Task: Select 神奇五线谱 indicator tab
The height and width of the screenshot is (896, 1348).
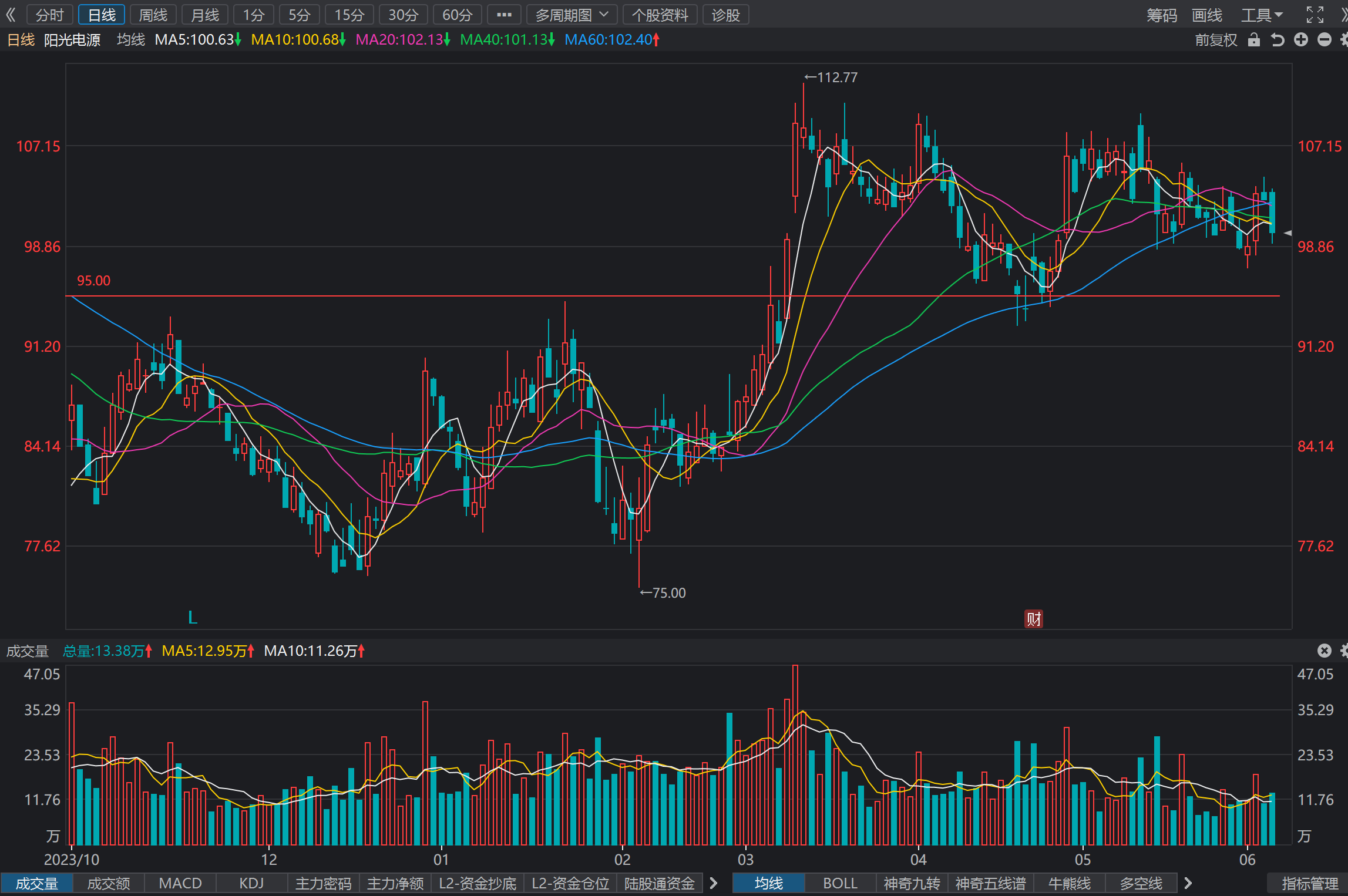Action: pos(991,884)
